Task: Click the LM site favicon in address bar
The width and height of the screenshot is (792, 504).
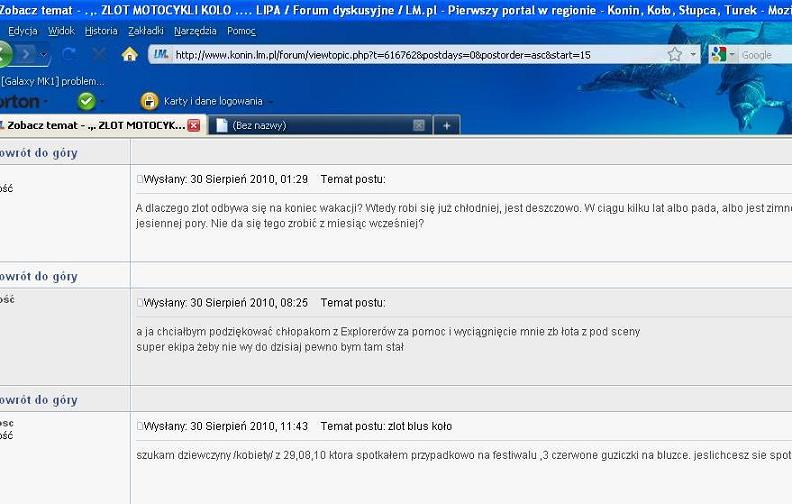Action: coord(161,54)
